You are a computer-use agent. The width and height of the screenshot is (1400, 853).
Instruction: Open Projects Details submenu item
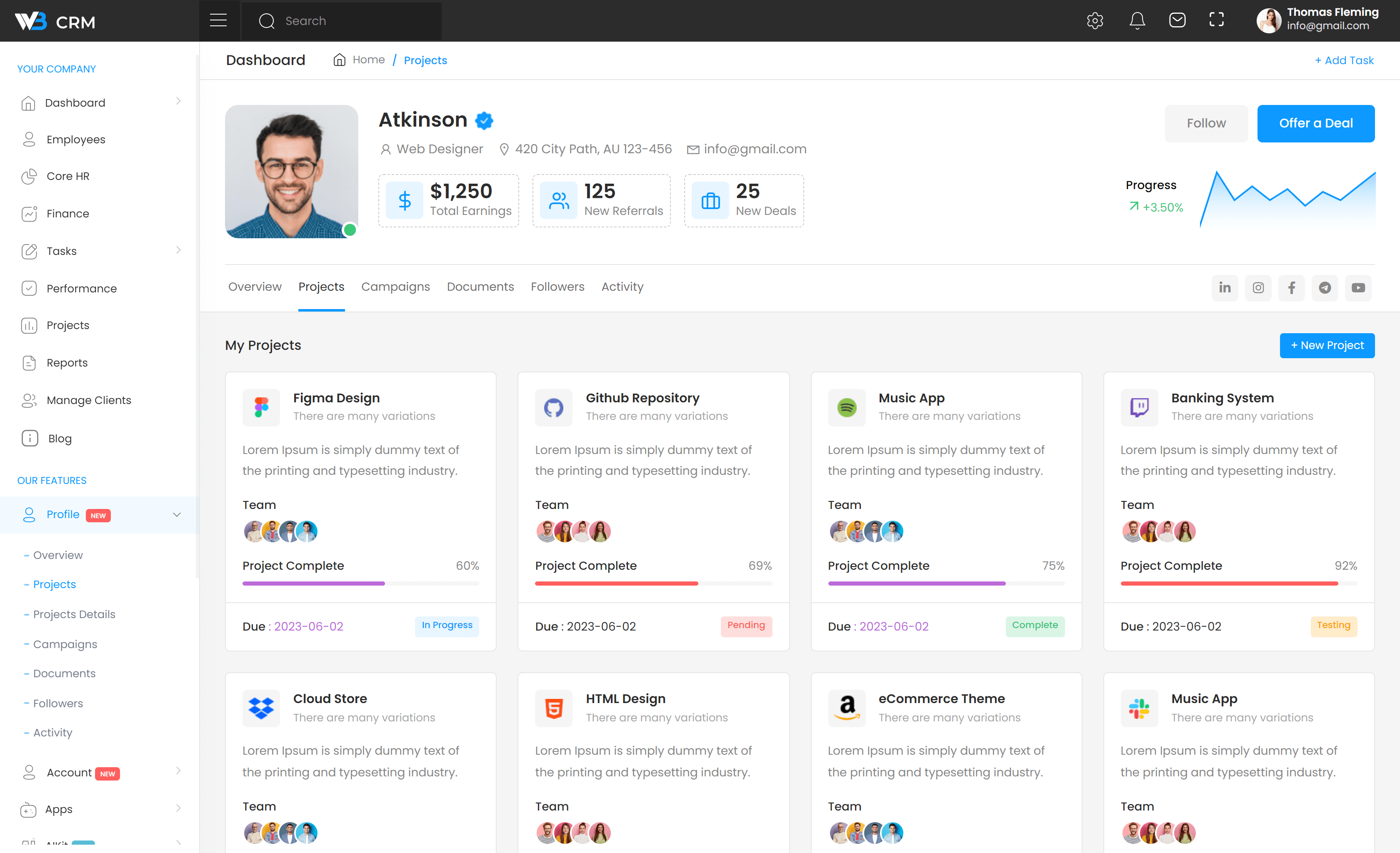[74, 614]
